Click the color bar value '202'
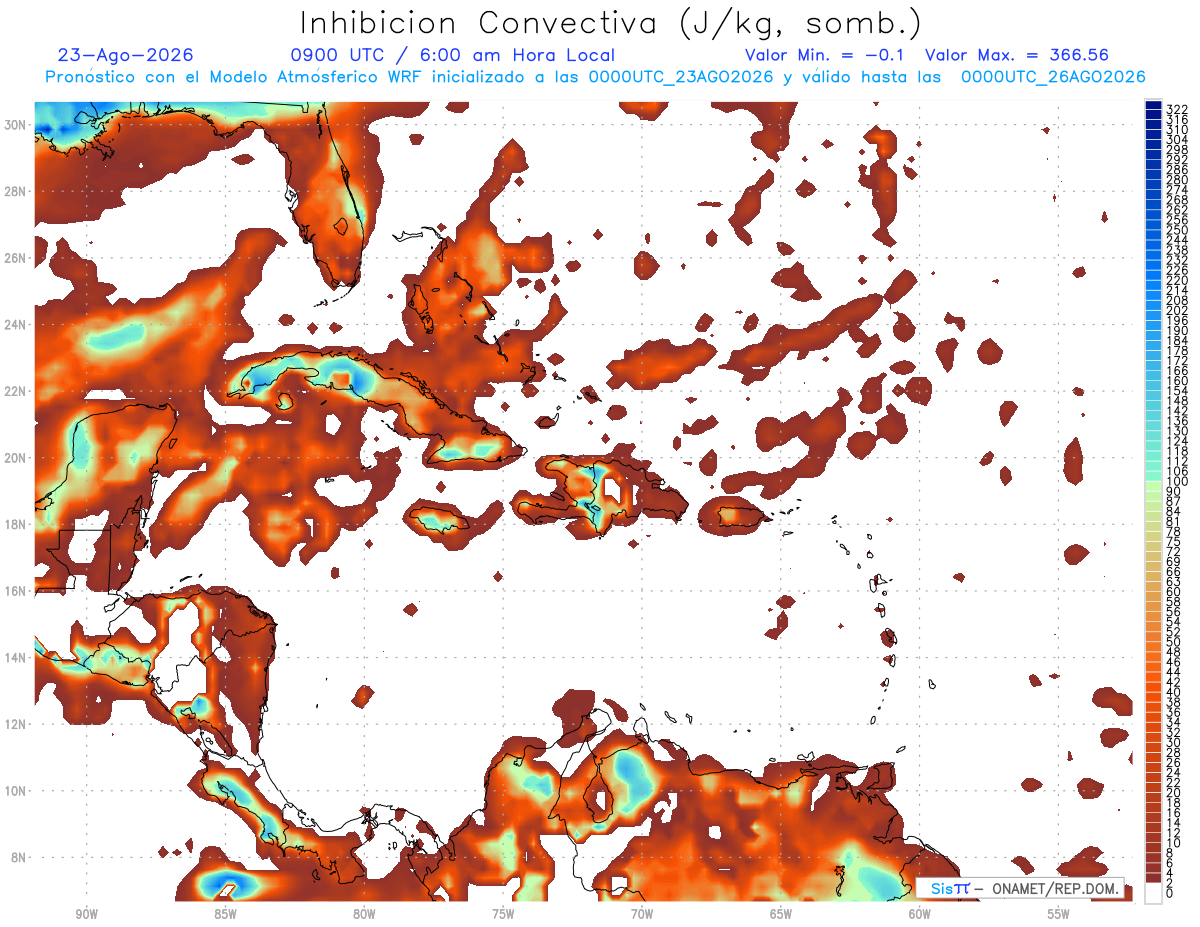Viewport: 1200px width, 927px height. click(x=1177, y=311)
